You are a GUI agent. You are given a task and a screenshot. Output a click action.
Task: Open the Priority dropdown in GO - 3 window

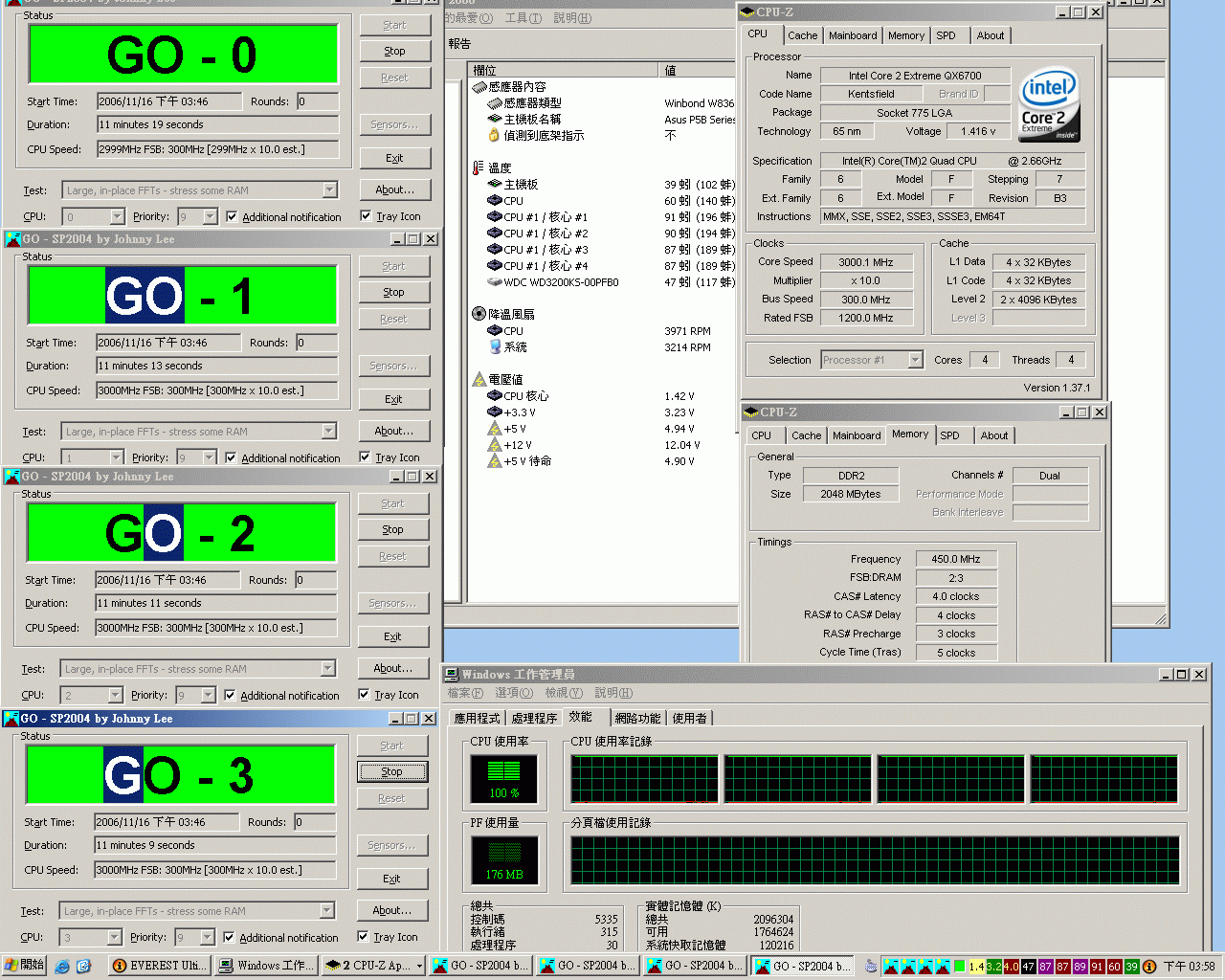point(207,938)
